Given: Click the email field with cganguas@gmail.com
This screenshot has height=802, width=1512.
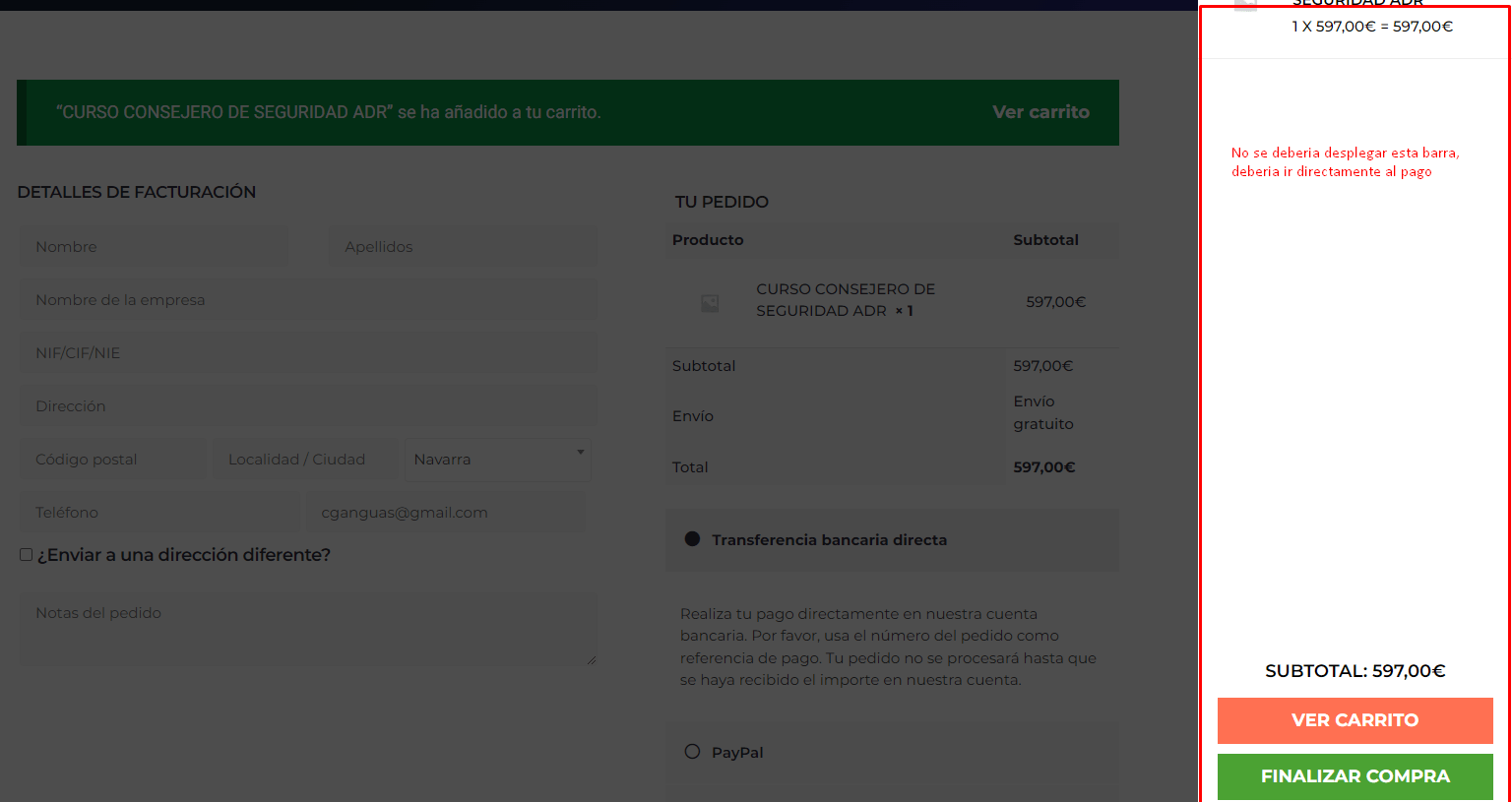Looking at the screenshot, I should point(446,513).
